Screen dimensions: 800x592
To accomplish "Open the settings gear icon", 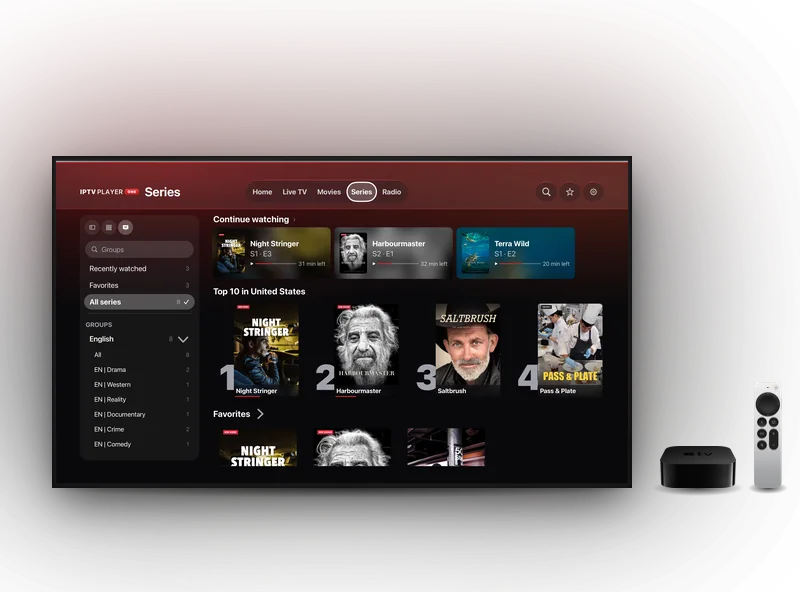I will pos(593,192).
